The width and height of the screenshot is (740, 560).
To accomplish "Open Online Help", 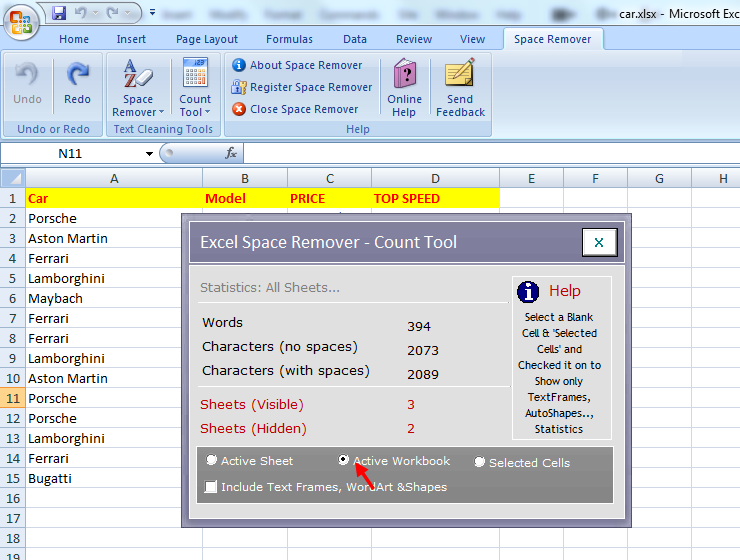I will tap(404, 88).
